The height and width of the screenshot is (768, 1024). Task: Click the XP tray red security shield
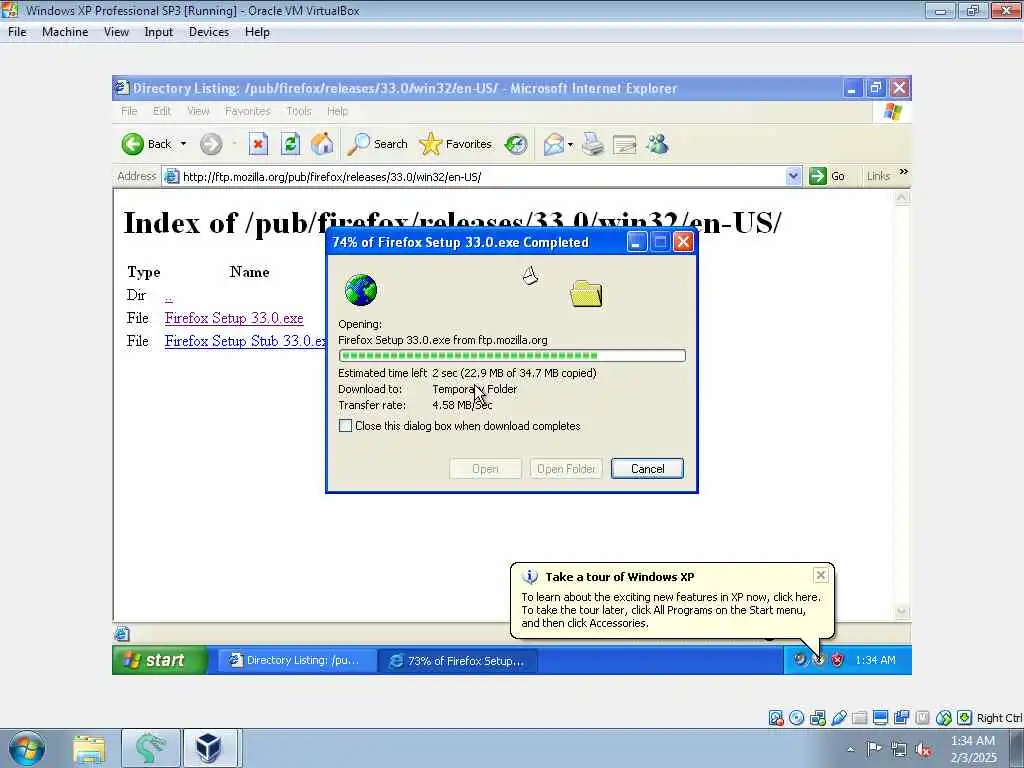pyautogui.click(x=837, y=660)
